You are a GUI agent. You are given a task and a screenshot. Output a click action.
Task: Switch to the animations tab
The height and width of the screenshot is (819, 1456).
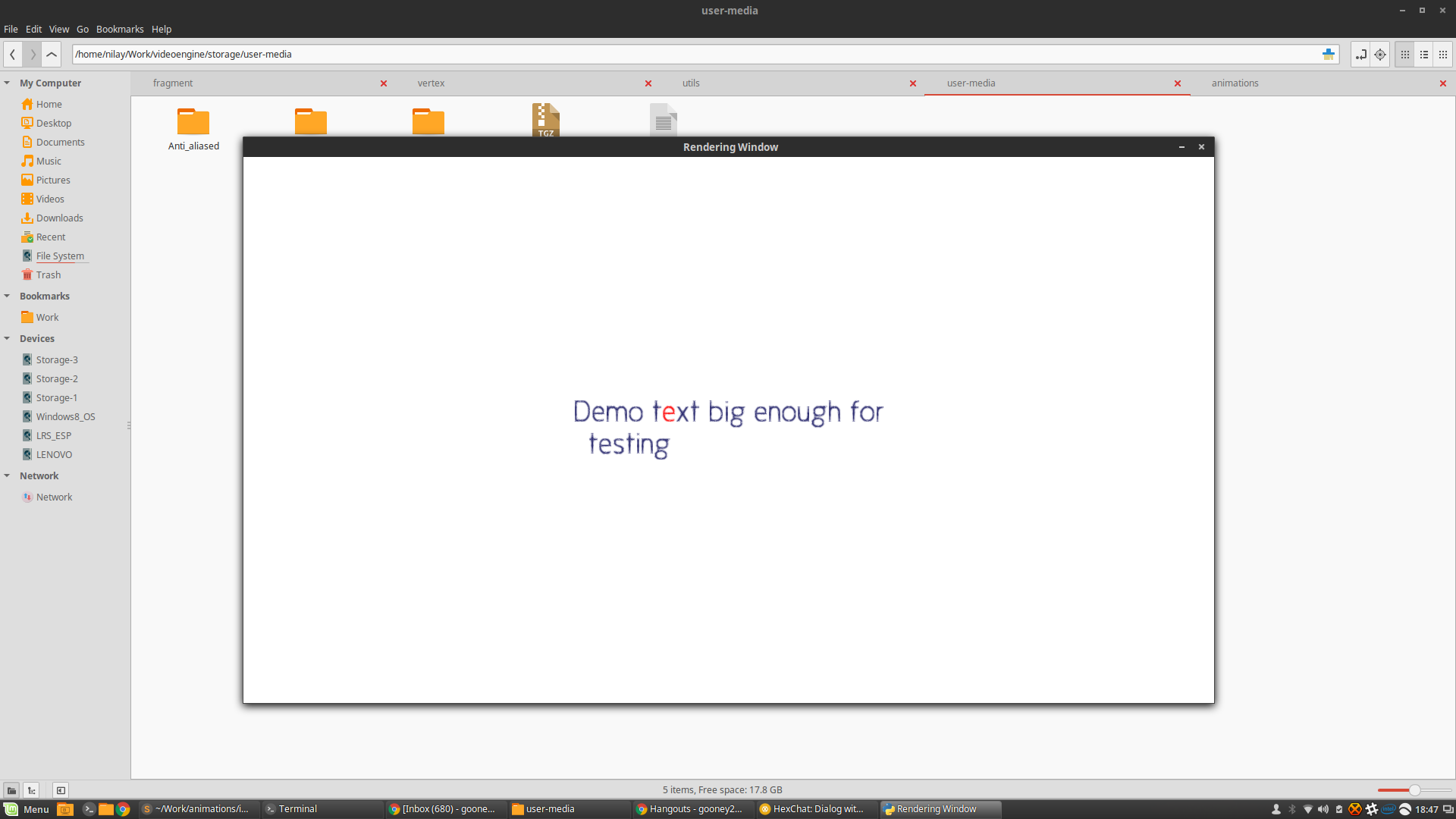click(1235, 83)
